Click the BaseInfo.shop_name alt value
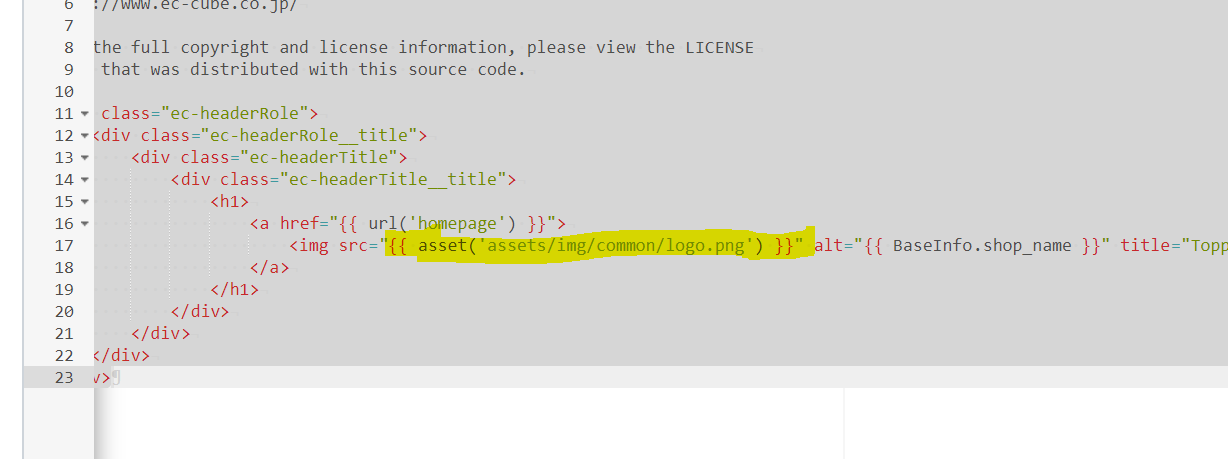The width and height of the screenshot is (1228, 459). pos(981,245)
